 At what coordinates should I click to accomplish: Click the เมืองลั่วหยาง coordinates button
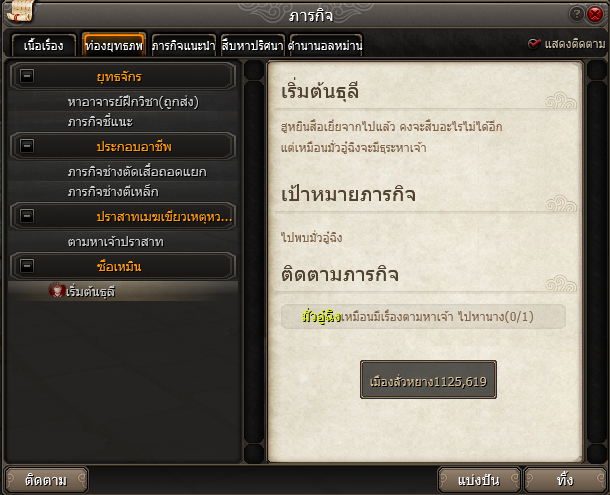pos(428,379)
